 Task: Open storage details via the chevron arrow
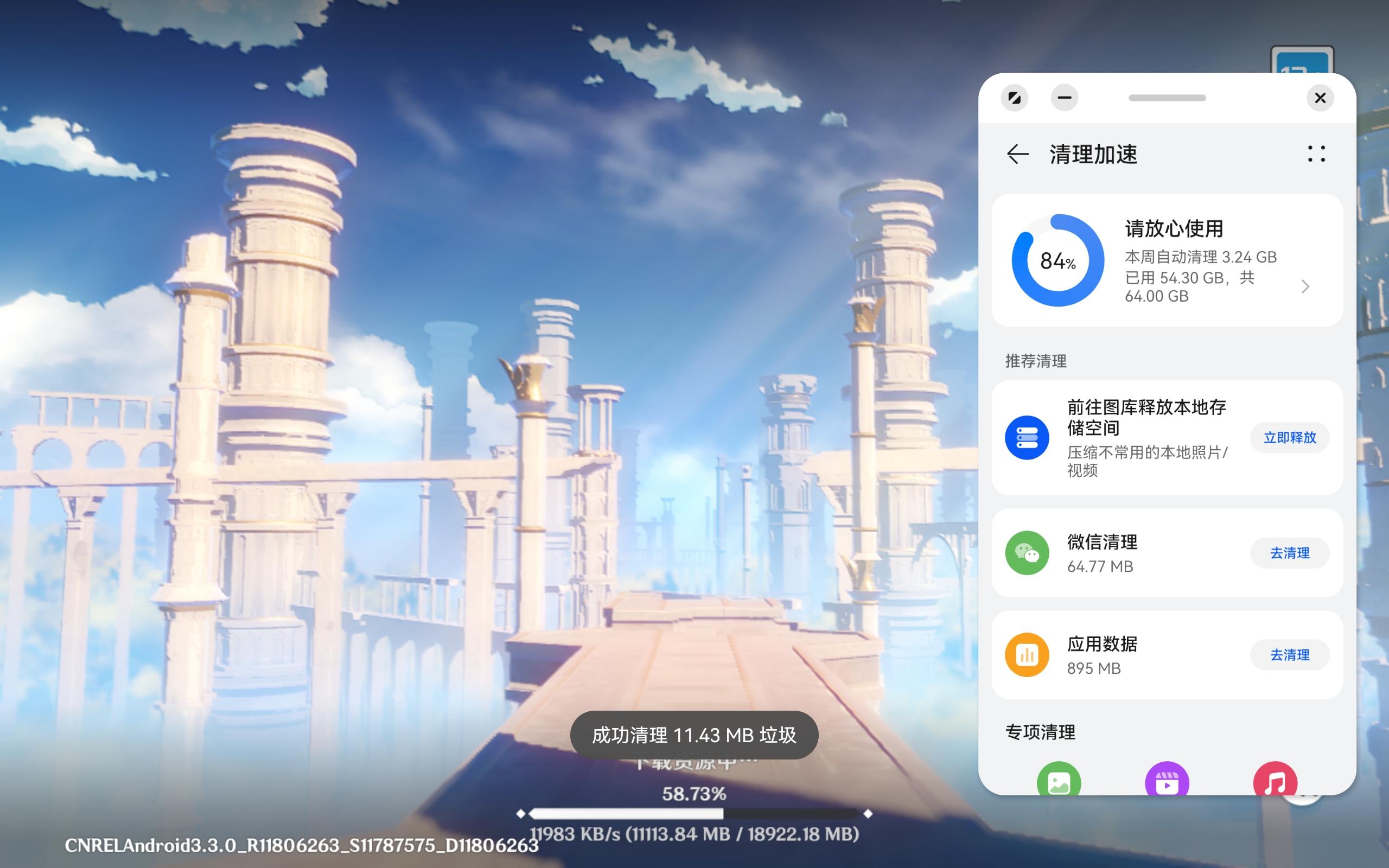pyautogui.click(x=1305, y=286)
